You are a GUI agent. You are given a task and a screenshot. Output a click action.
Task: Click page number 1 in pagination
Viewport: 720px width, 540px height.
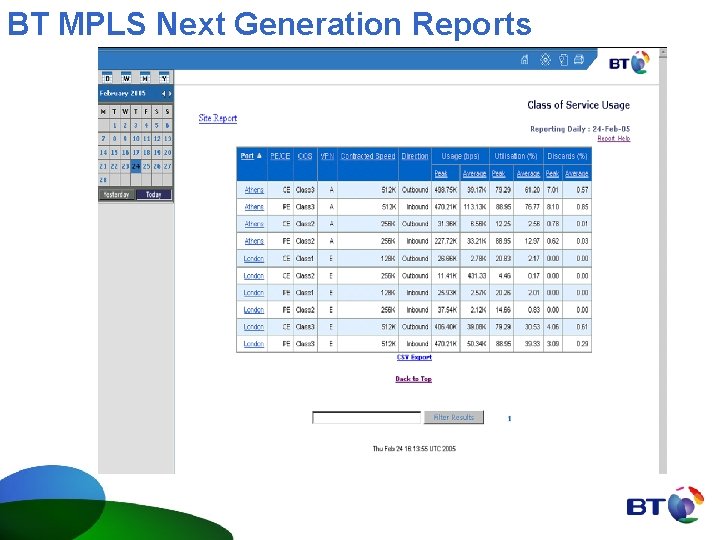[x=509, y=418]
